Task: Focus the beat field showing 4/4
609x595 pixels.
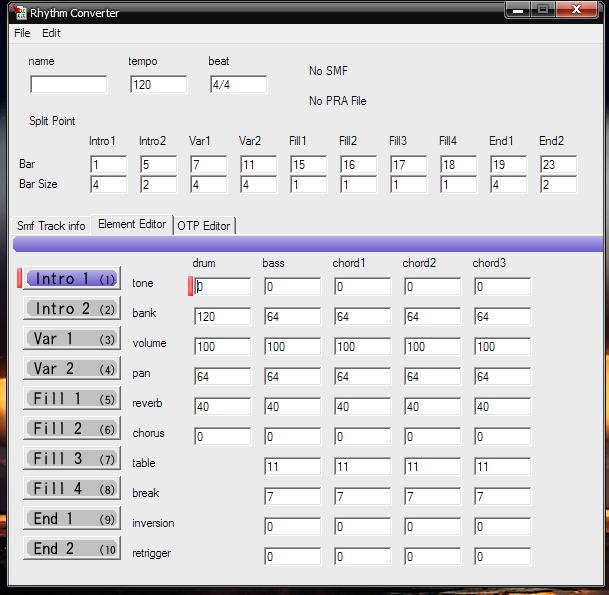Action: click(x=238, y=85)
